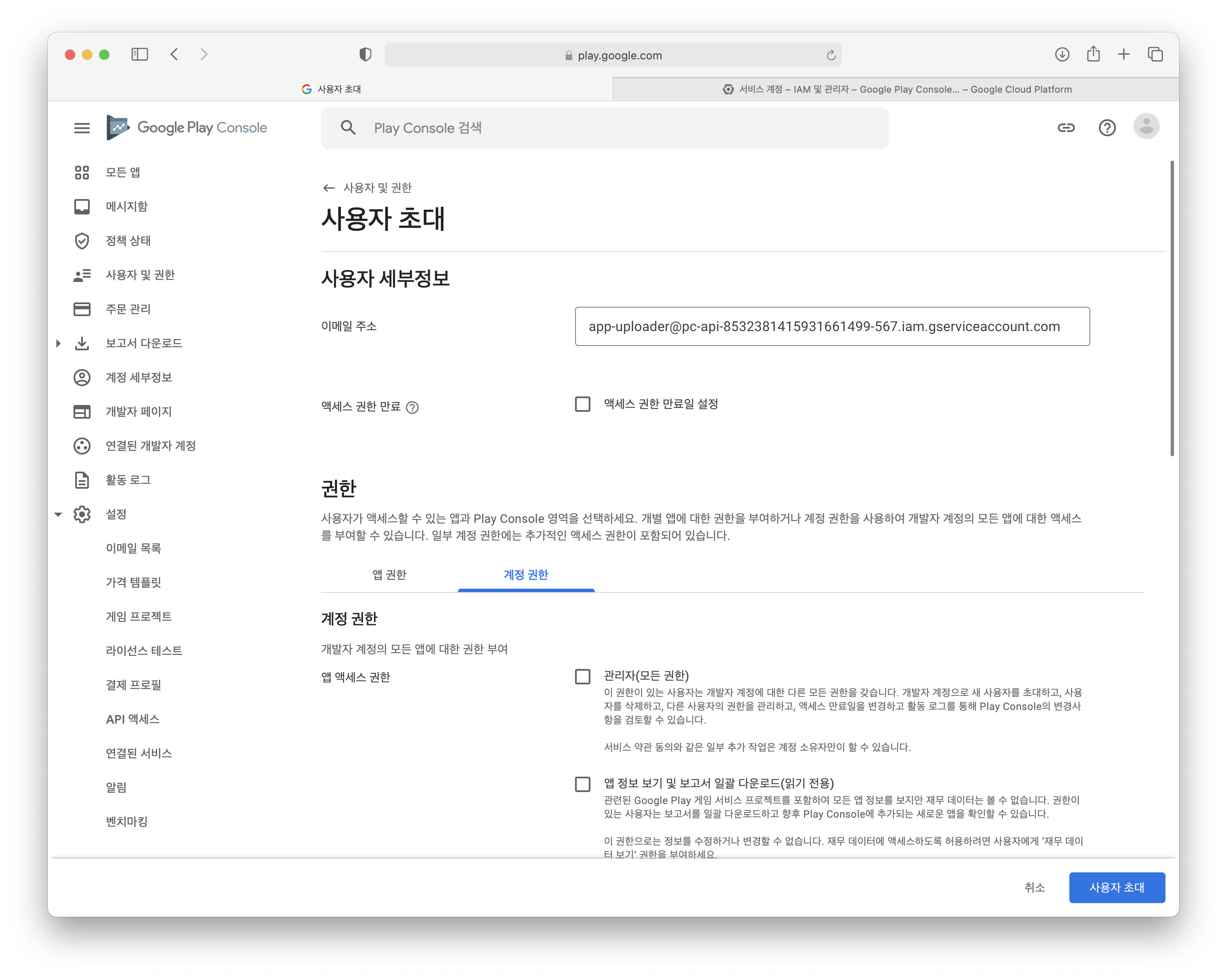Click the blue 사용자 초대 button
This screenshot has width=1227, height=980.
pos(1117,887)
